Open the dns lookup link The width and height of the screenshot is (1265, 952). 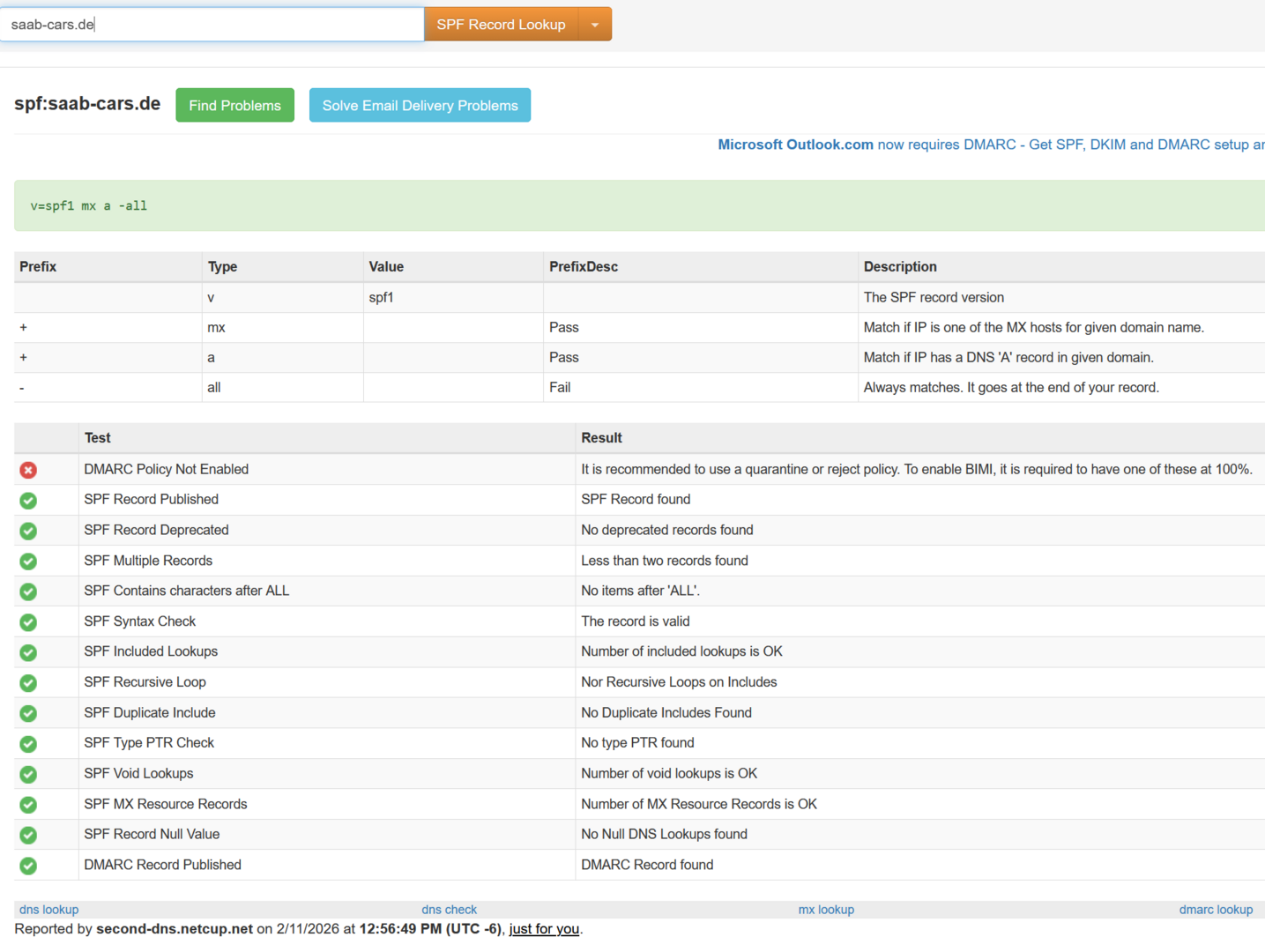coord(49,910)
